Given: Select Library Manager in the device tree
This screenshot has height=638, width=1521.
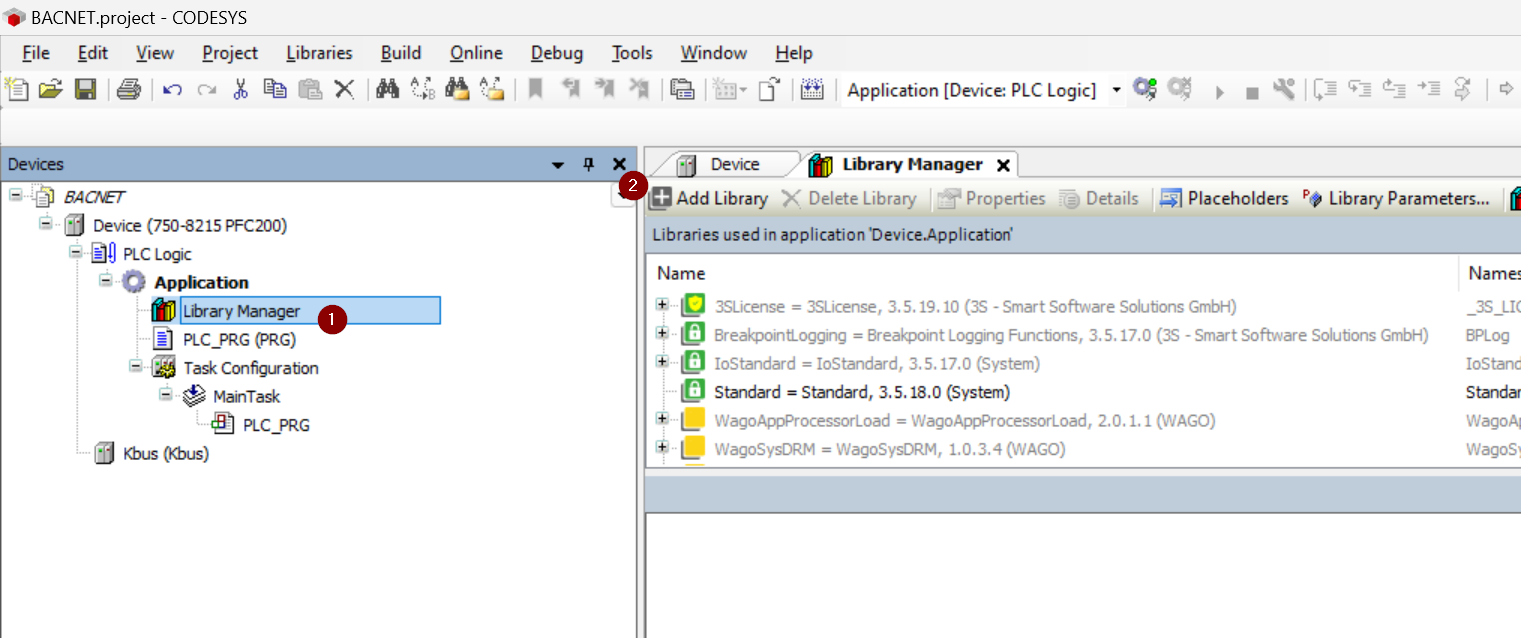Looking at the screenshot, I should click(x=241, y=311).
